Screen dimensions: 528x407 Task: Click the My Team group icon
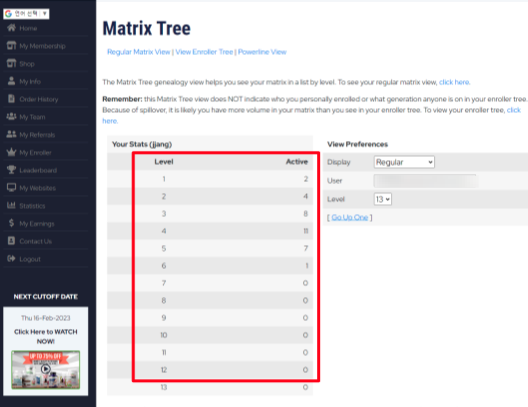(11, 116)
